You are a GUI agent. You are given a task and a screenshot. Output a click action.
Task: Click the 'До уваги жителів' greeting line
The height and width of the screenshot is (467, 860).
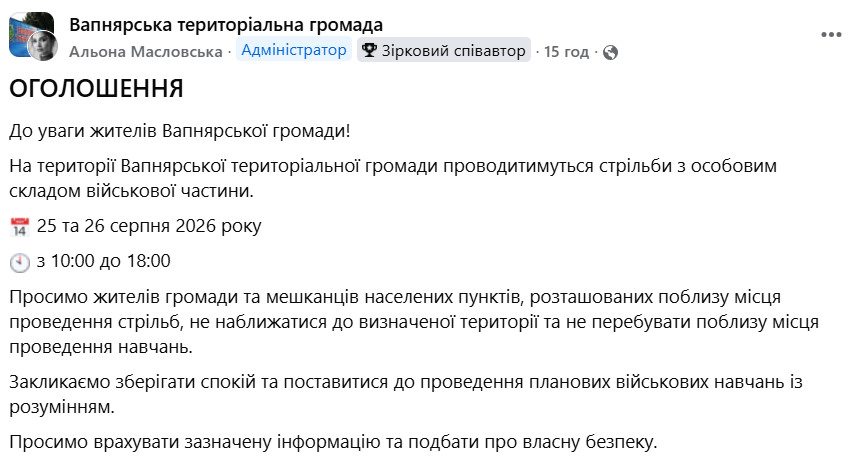pyautogui.click(x=179, y=131)
